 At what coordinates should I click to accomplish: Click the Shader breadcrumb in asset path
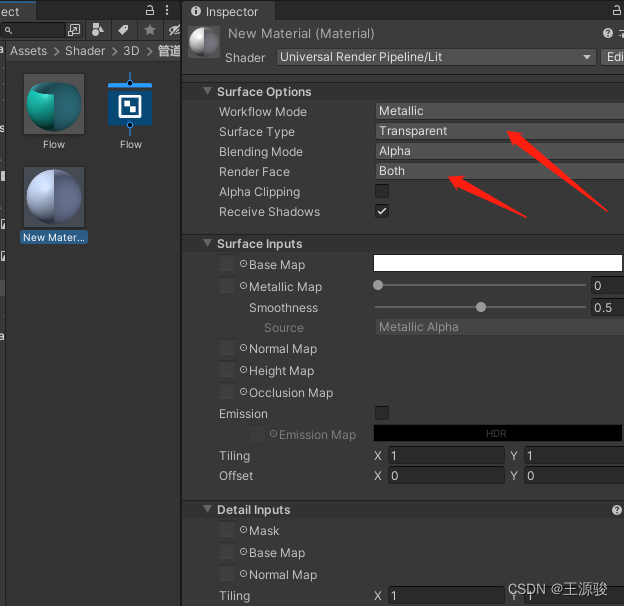(x=85, y=51)
